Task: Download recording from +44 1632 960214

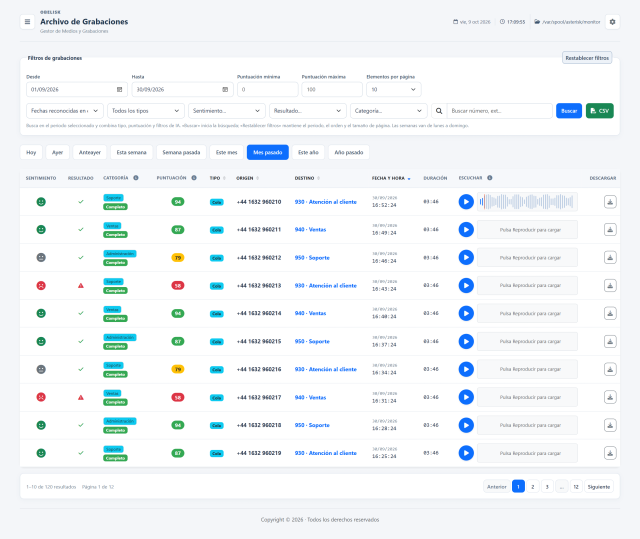Action: pos(610,313)
